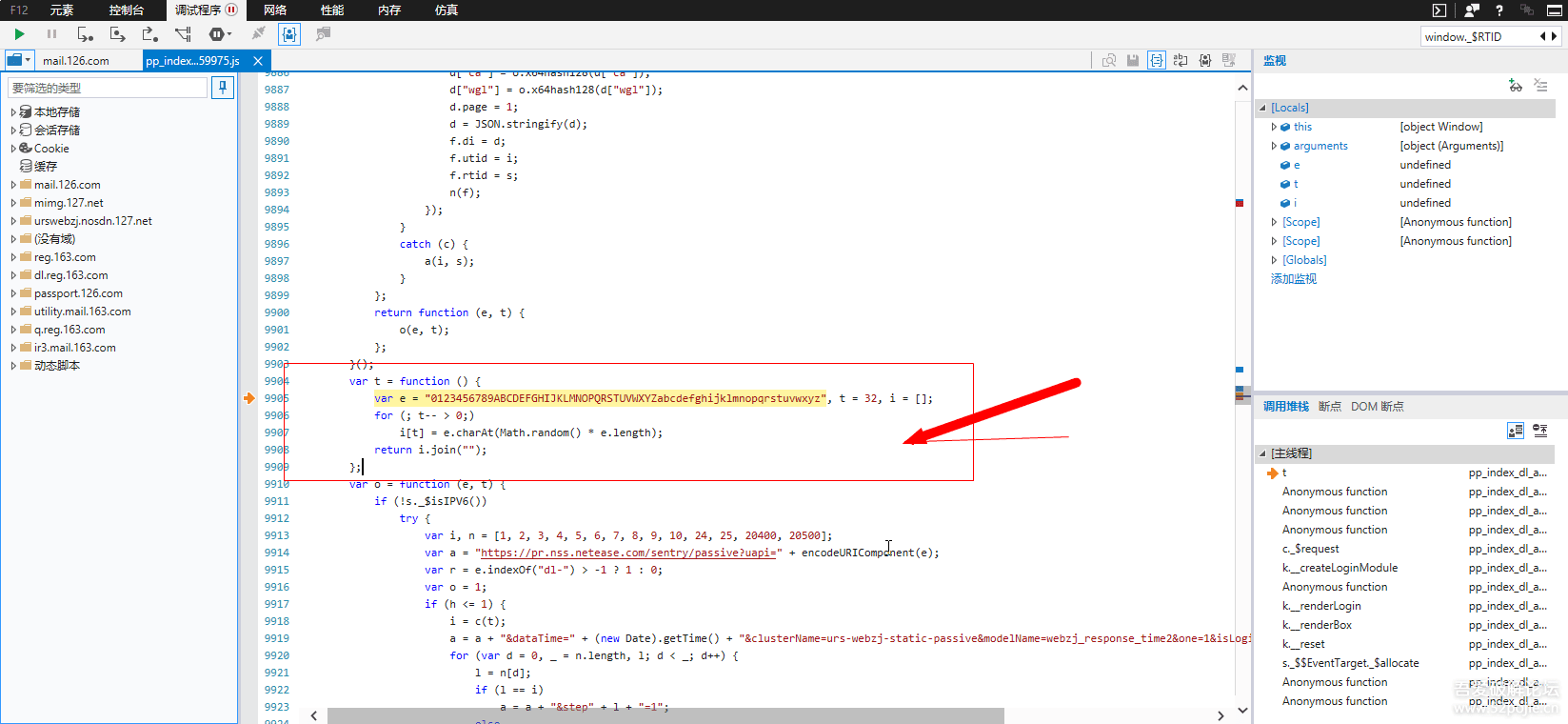Click the disconnect debugger icon
Screen dimensions: 1568x724
coord(258,34)
